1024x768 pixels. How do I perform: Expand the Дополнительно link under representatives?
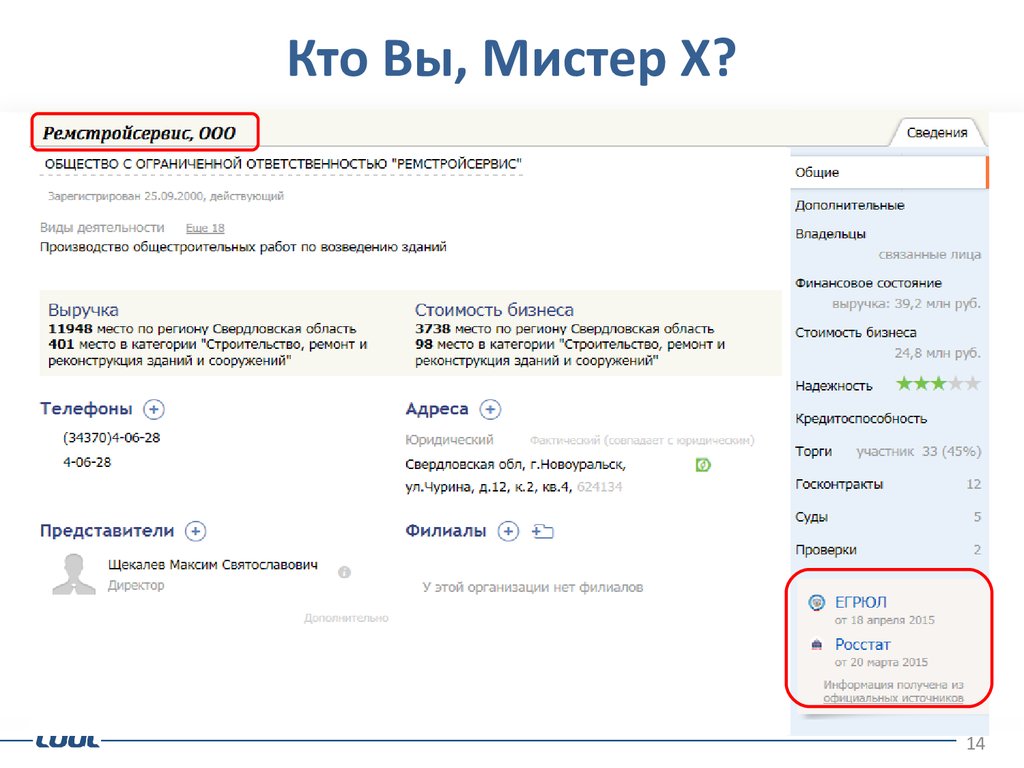[x=345, y=618]
